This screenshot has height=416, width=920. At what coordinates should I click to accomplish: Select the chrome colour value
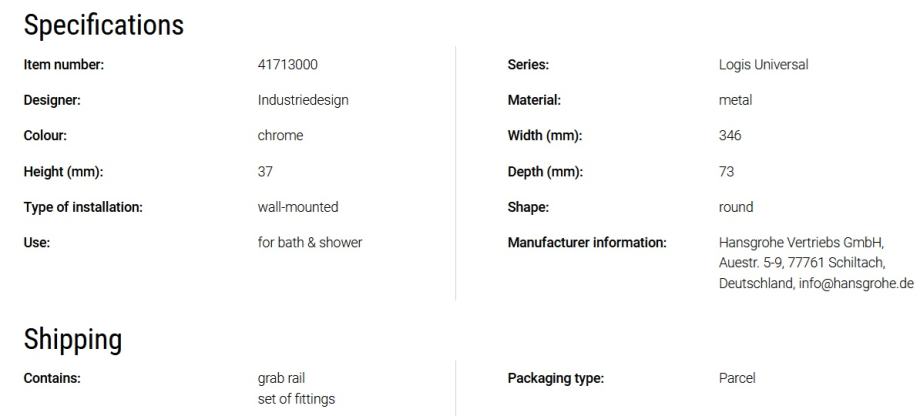tap(280, 136)
